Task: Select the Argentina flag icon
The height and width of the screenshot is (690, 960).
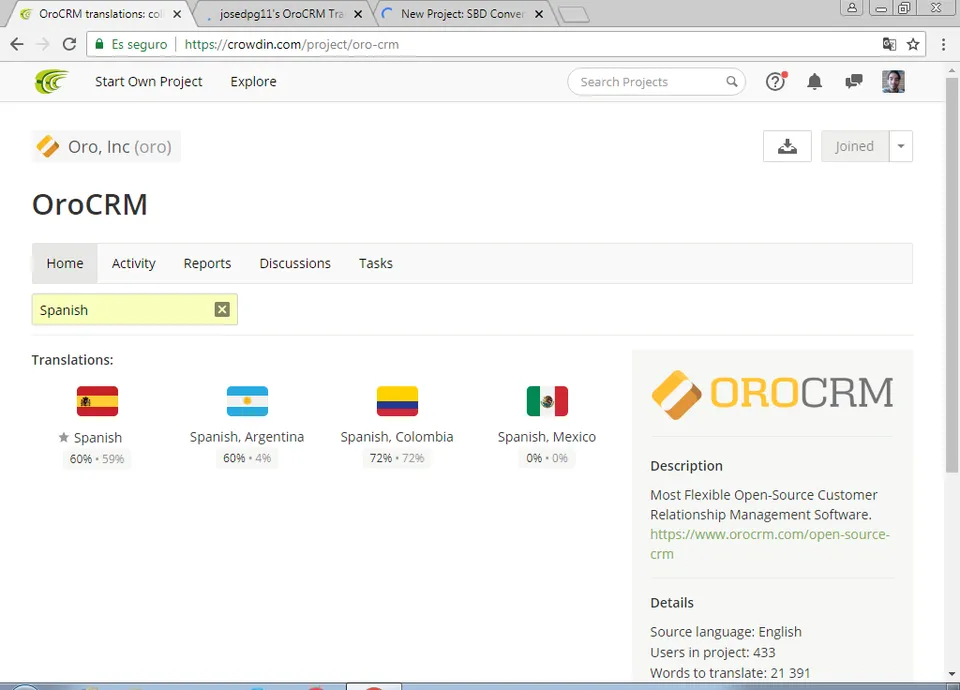Action: (247, 401)
